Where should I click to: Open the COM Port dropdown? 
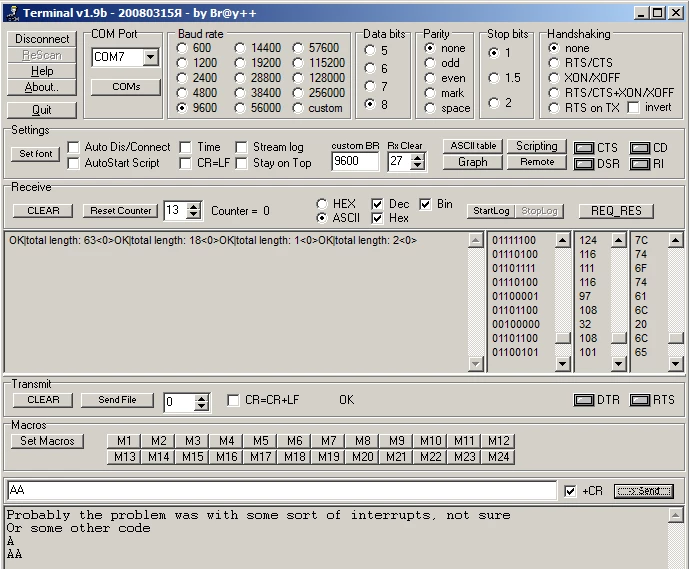[151, 57]
